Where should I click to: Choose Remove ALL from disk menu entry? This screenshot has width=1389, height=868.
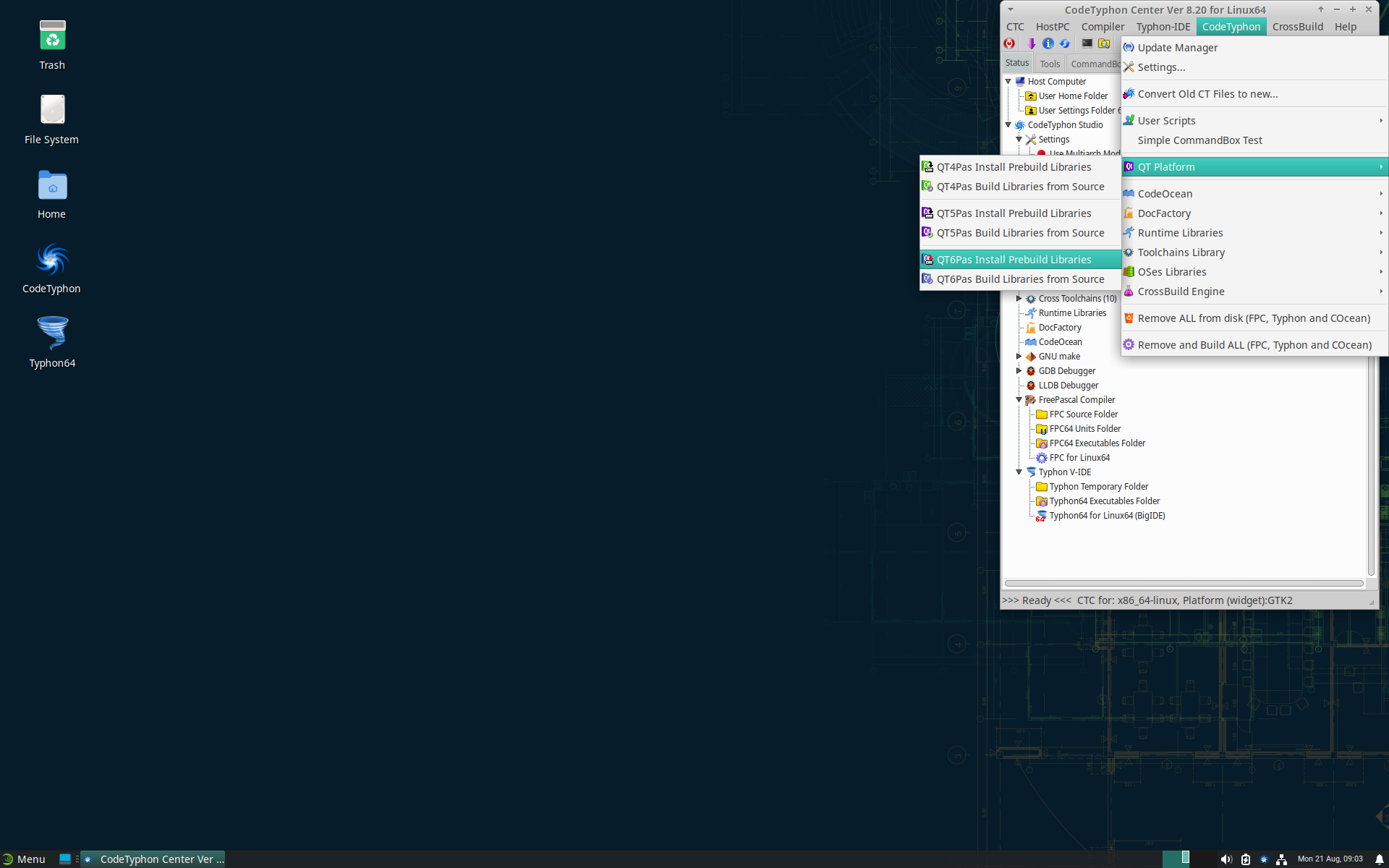point(1254,318)
